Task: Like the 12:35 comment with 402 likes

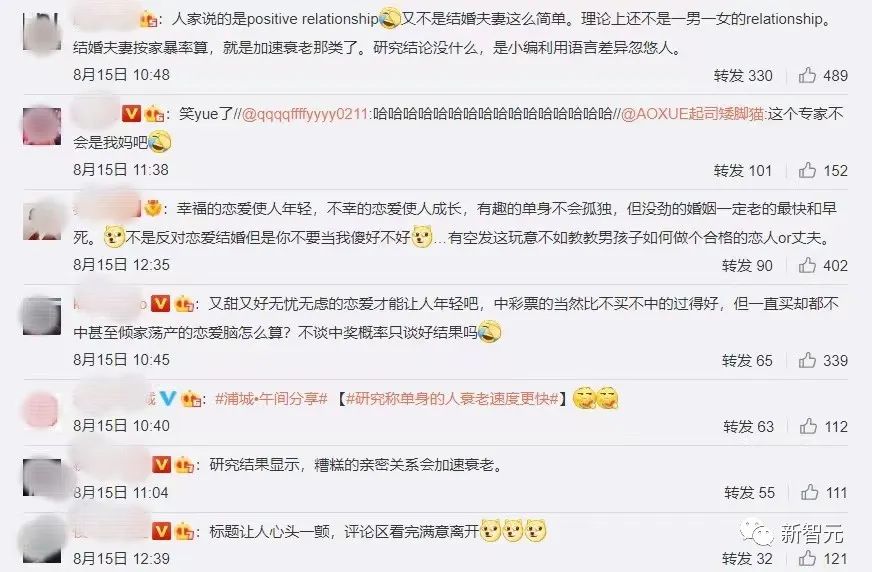Action: 807,265
